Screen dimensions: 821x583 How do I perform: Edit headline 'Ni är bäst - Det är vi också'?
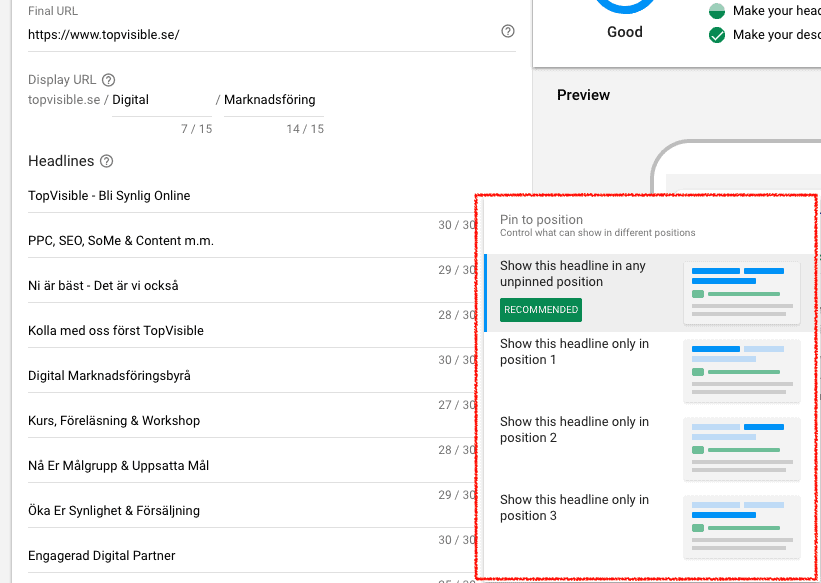pos(251,286)
